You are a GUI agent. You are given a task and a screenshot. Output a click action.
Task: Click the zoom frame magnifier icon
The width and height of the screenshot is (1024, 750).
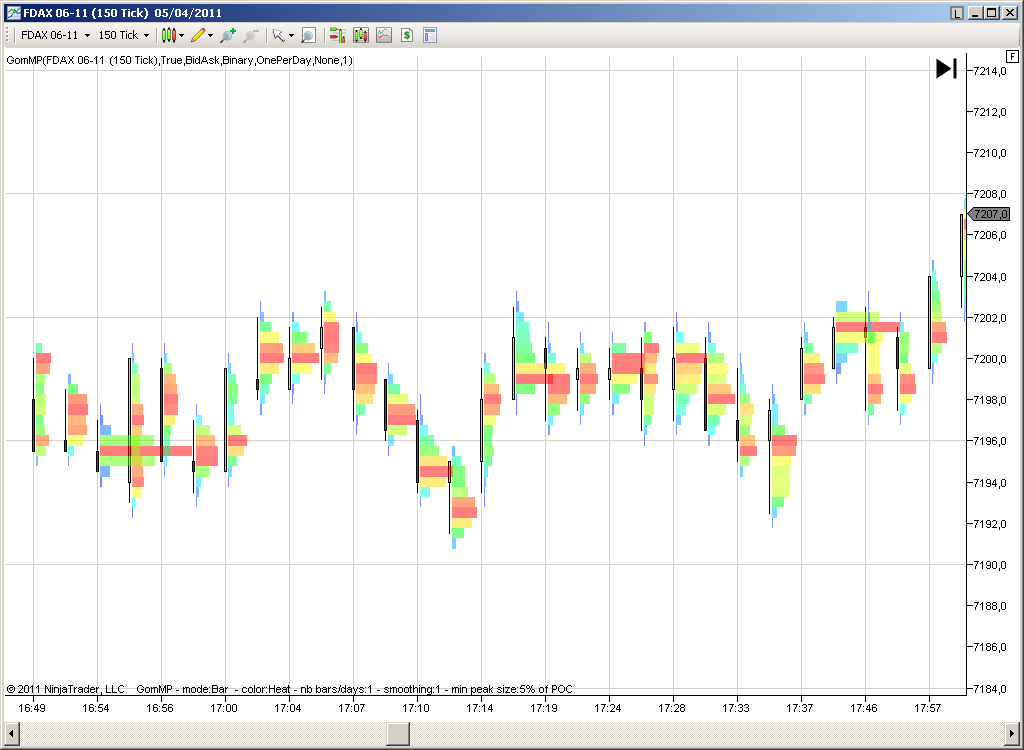(x=309, y=35)
